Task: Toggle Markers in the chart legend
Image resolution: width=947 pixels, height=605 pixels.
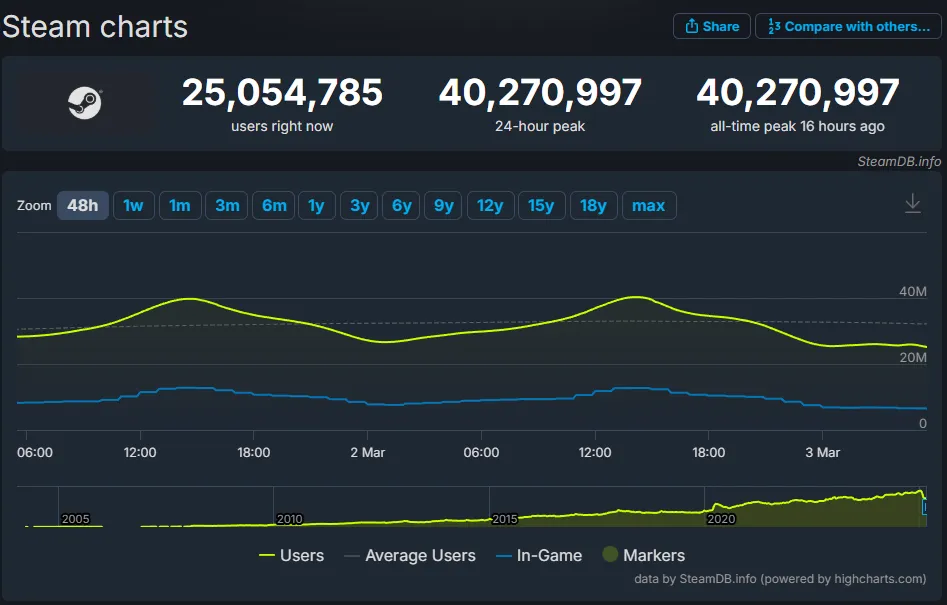Action: coord(644,555)
